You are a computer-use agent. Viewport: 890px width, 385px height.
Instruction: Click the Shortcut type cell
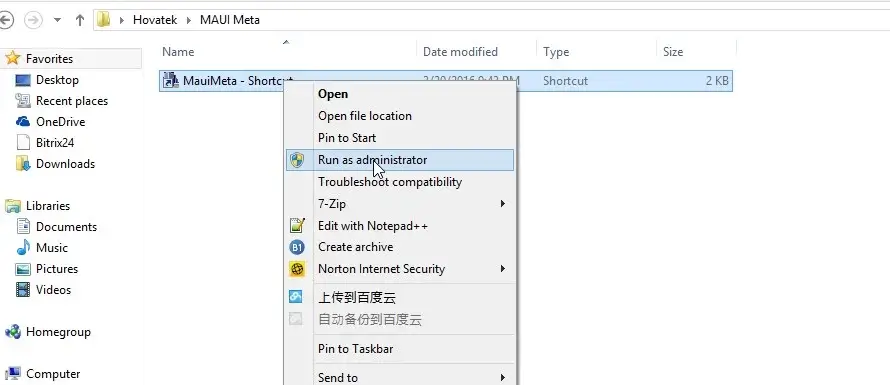[x=565, y=81]
